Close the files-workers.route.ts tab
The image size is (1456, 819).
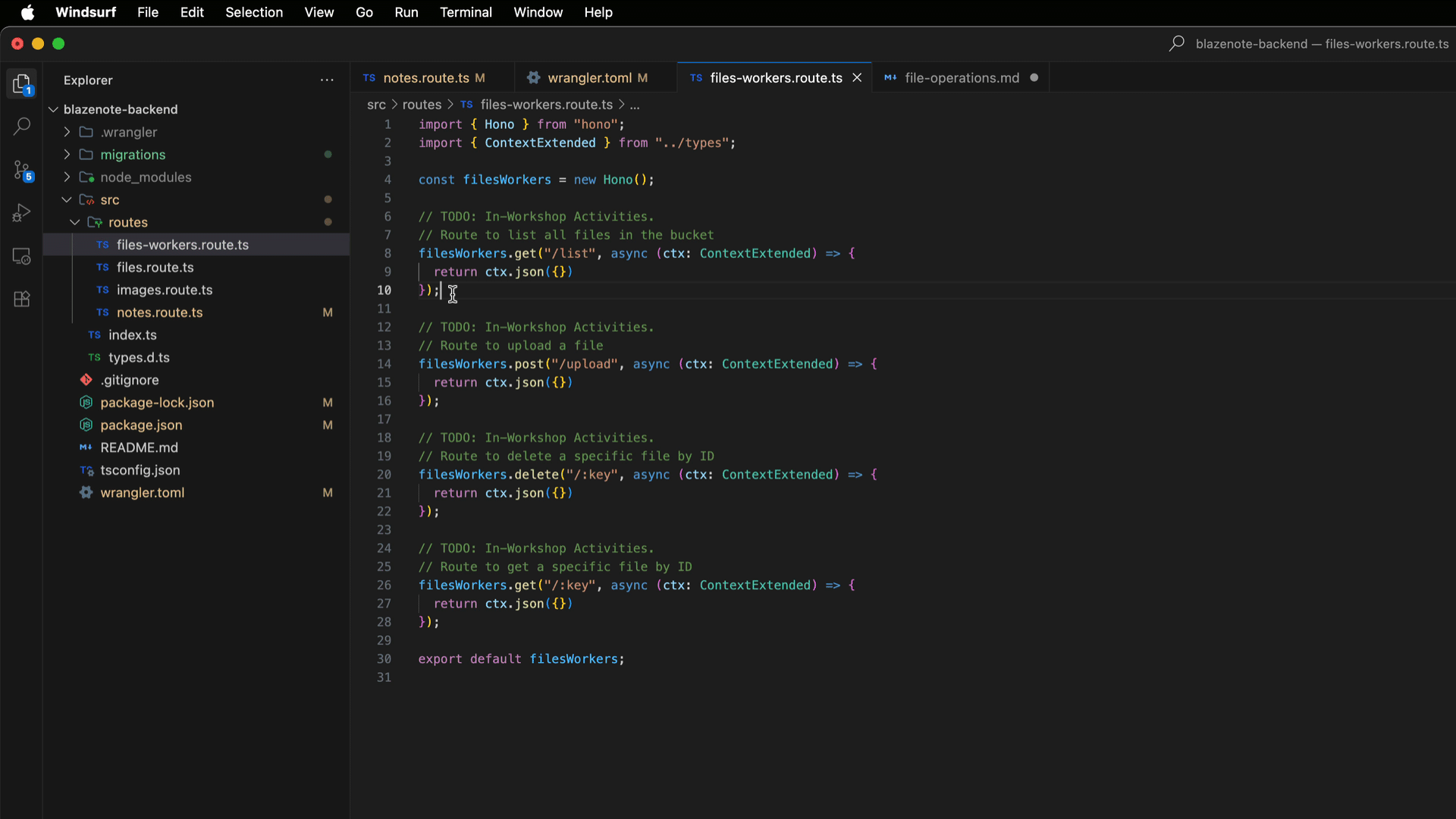pos(857,78)
